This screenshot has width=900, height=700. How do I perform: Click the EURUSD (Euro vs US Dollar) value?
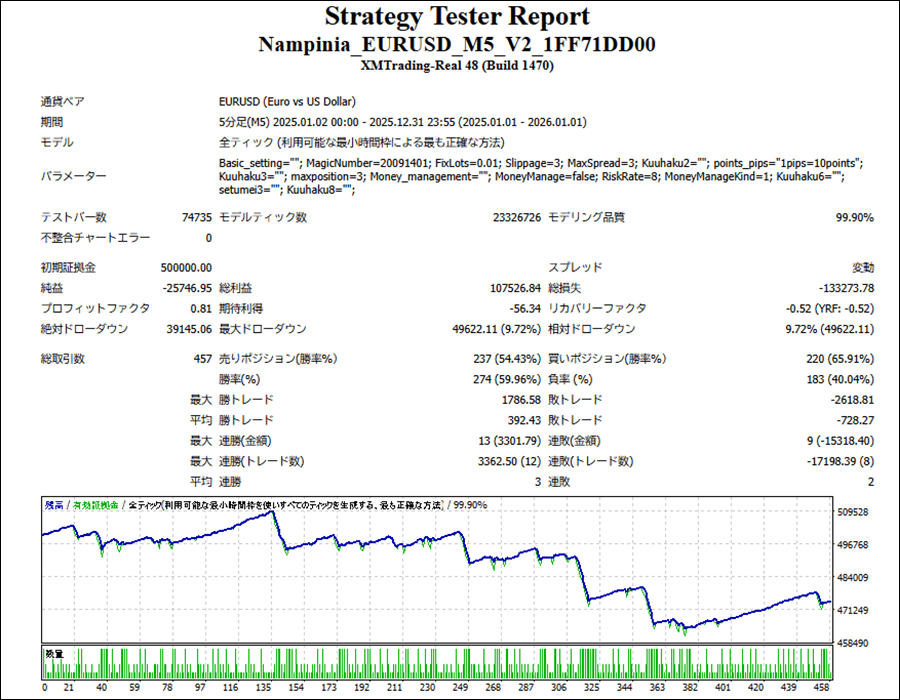pyautogui.click(x=287, y=102)
